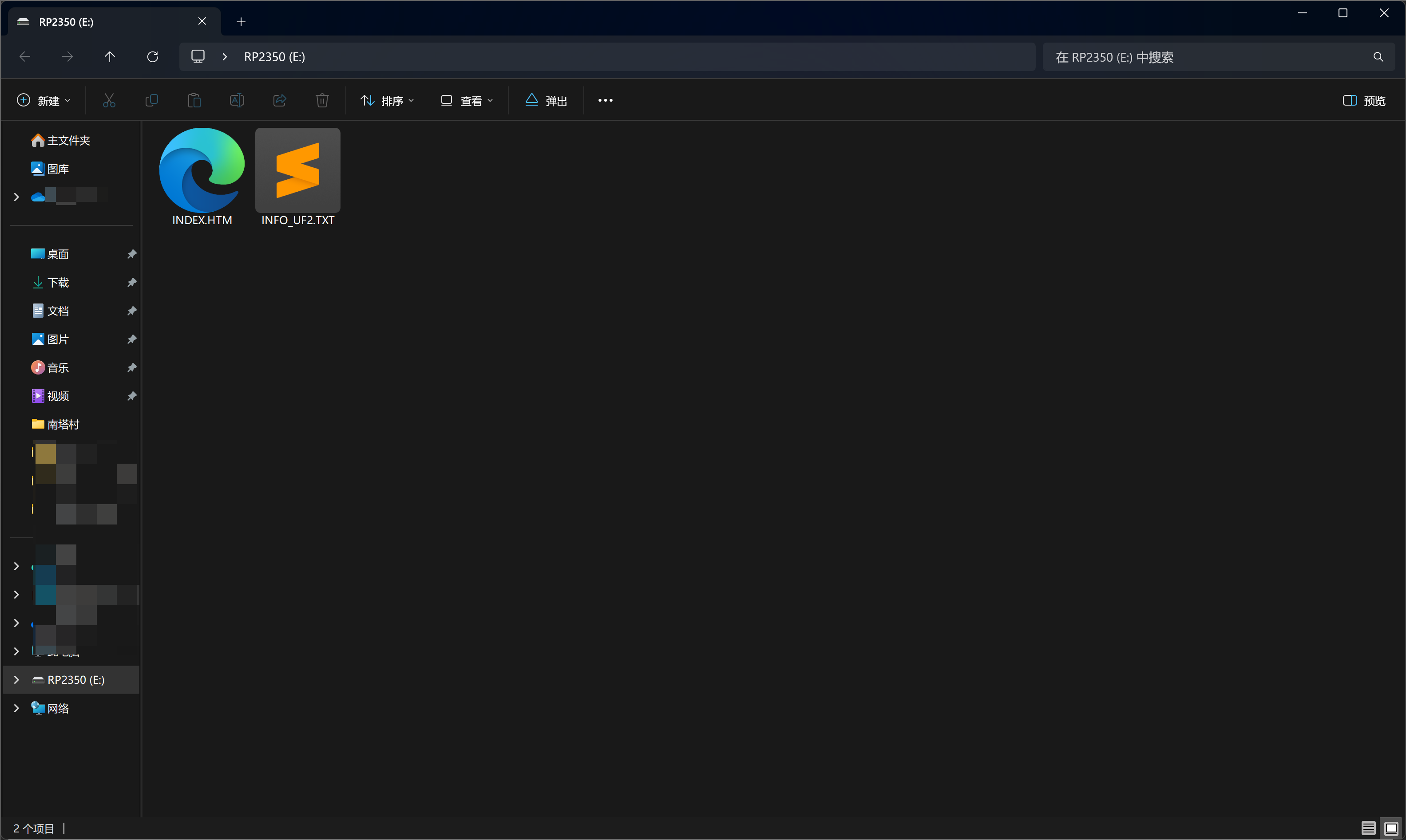Unpin 下载 using its pin icon
The height and width of the screenshot is (840, 1406).
click(x=131, y=283)
